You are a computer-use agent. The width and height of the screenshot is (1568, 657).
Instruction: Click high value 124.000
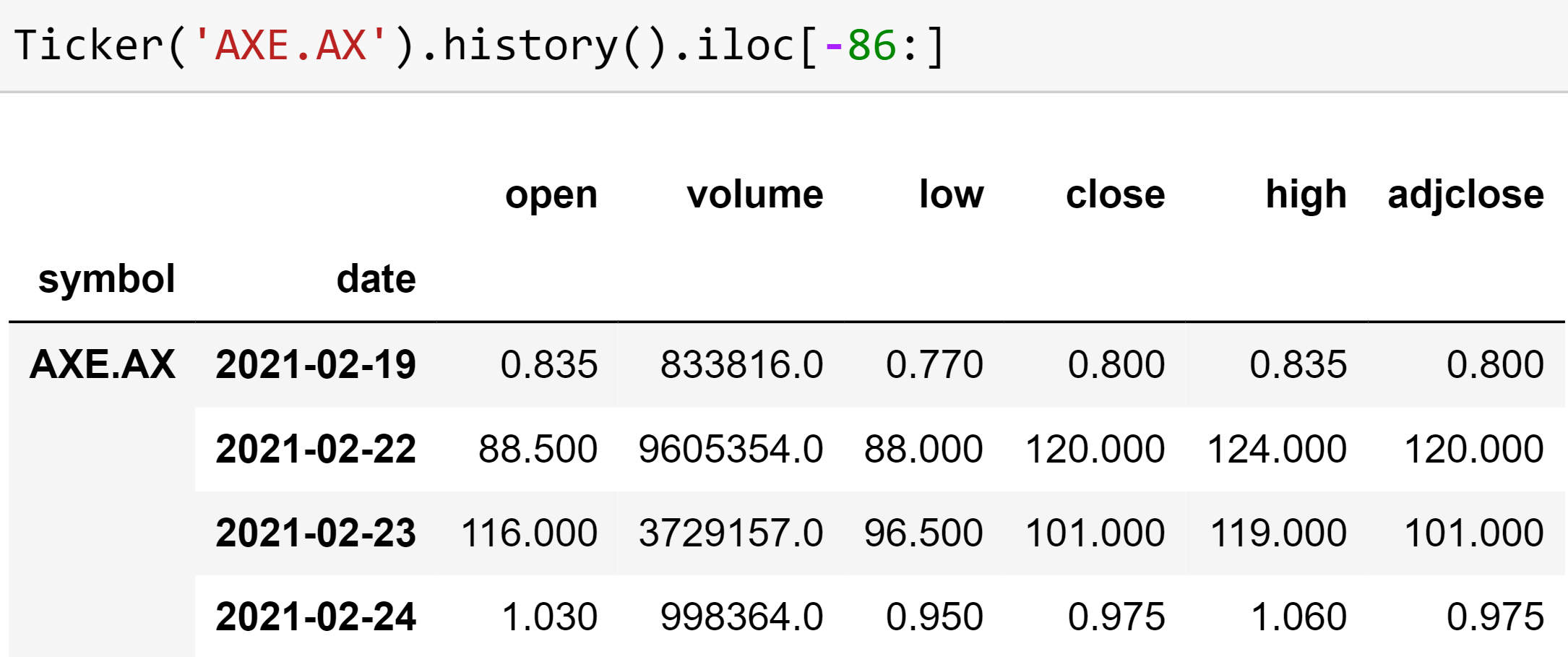pyautogui.click(x=1278, y=449)
